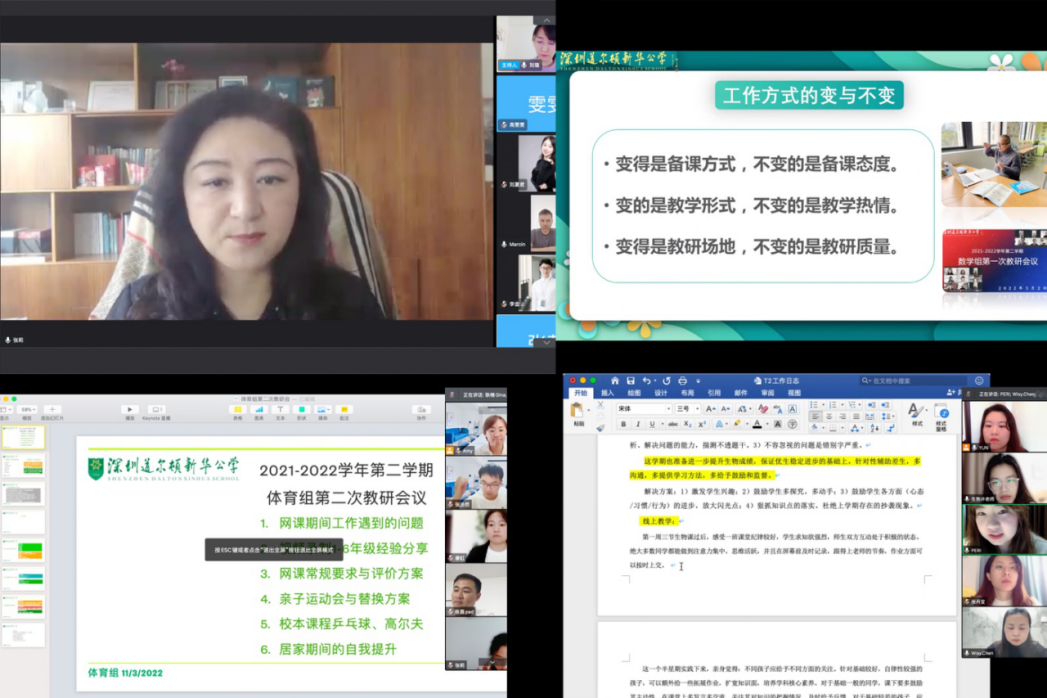Apply character border in Word

(793, 409)
